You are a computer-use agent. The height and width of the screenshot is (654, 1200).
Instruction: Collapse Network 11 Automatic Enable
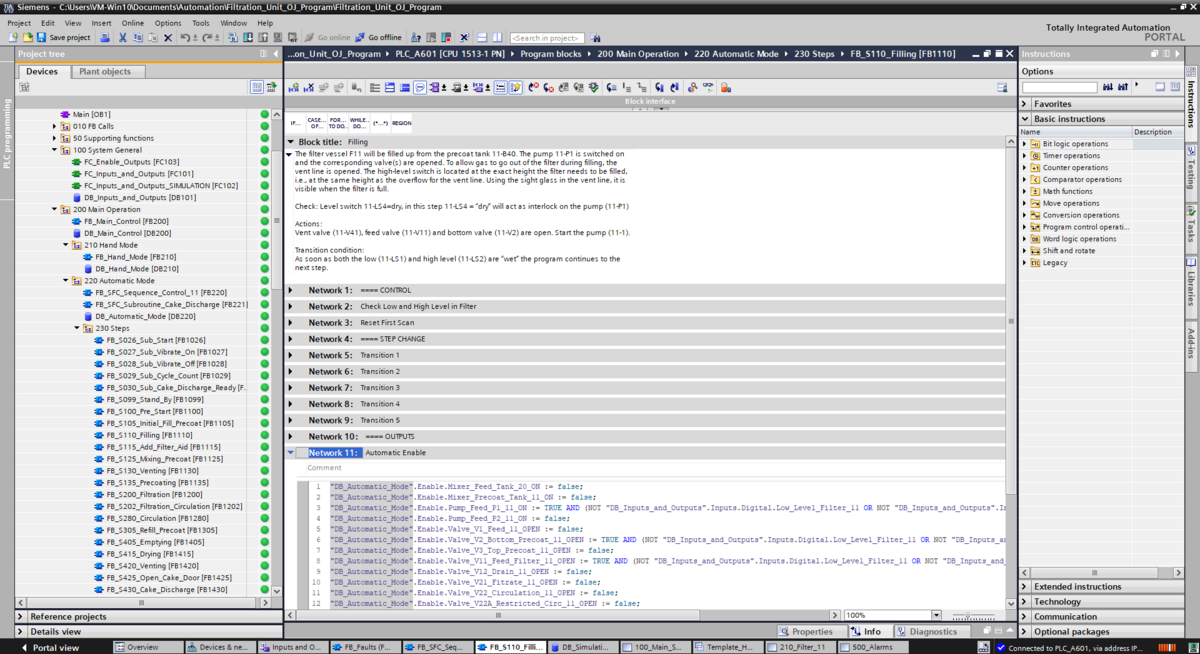[291, 453]
